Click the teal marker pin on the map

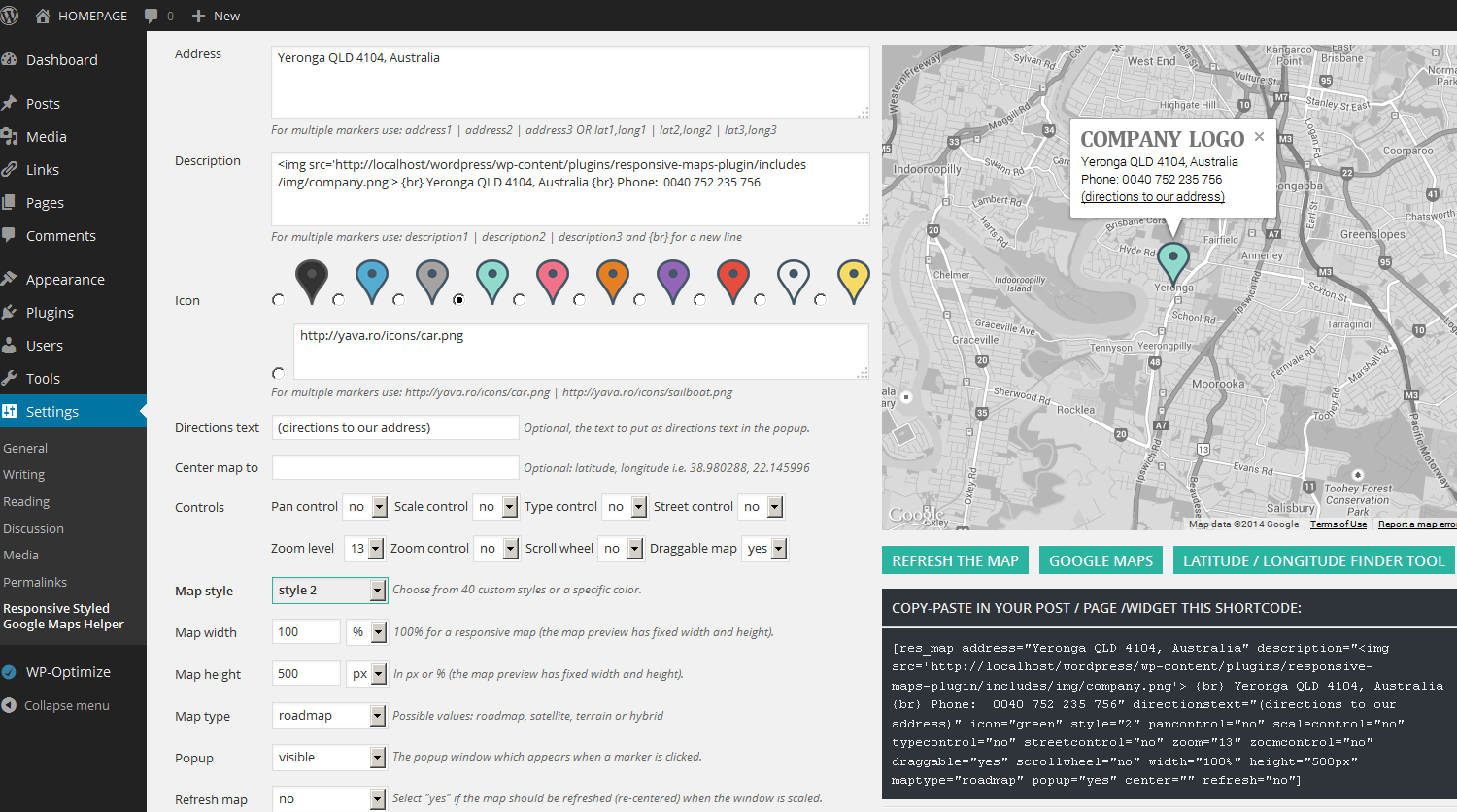[1173, 262]
